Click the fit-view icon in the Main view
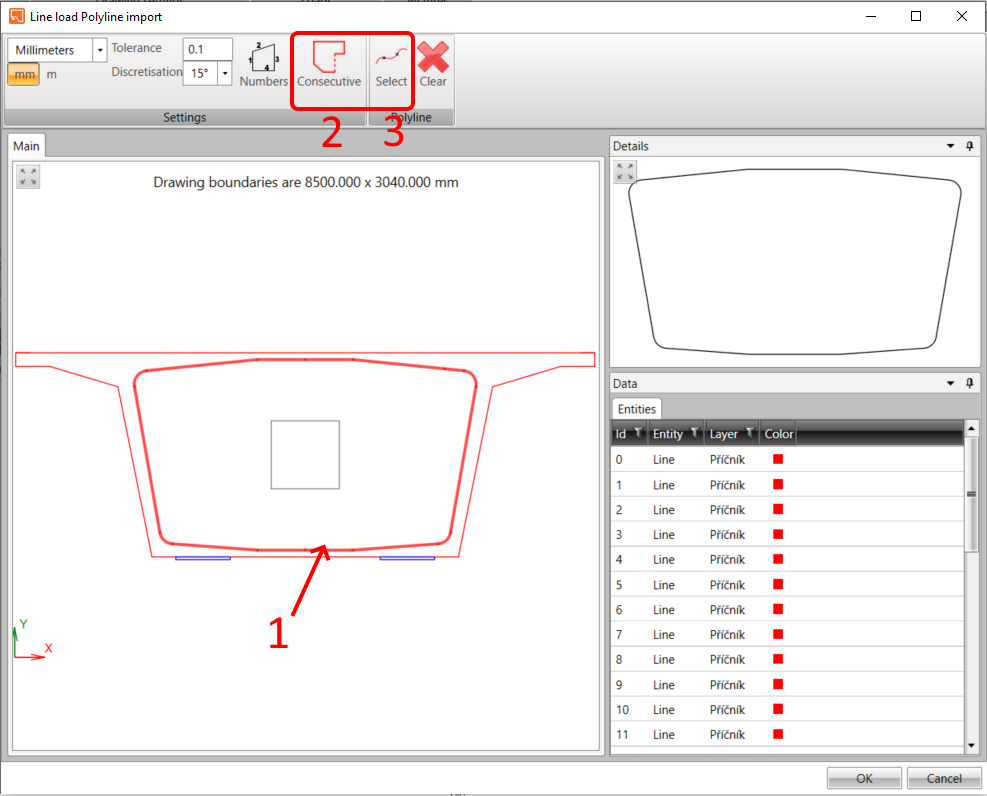This screenshot has width=987, height=796. pyautogui.click(x=27, y=176)
